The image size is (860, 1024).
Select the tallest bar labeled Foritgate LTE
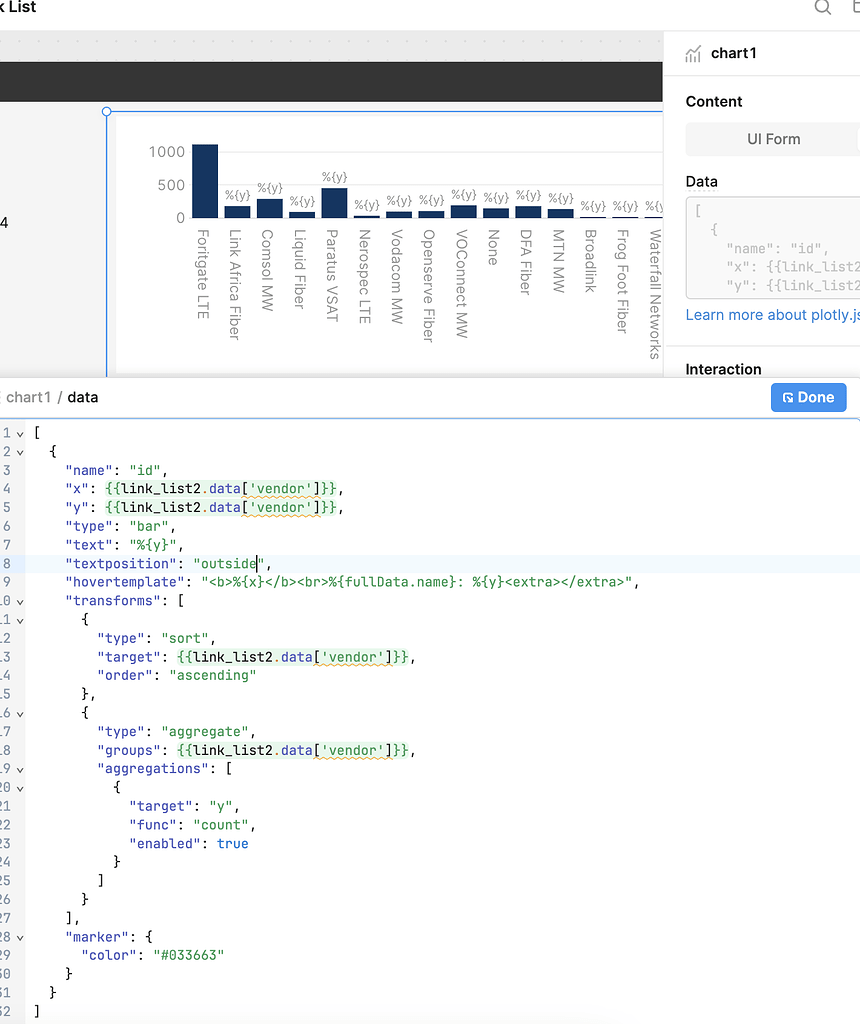pos(204,180)
